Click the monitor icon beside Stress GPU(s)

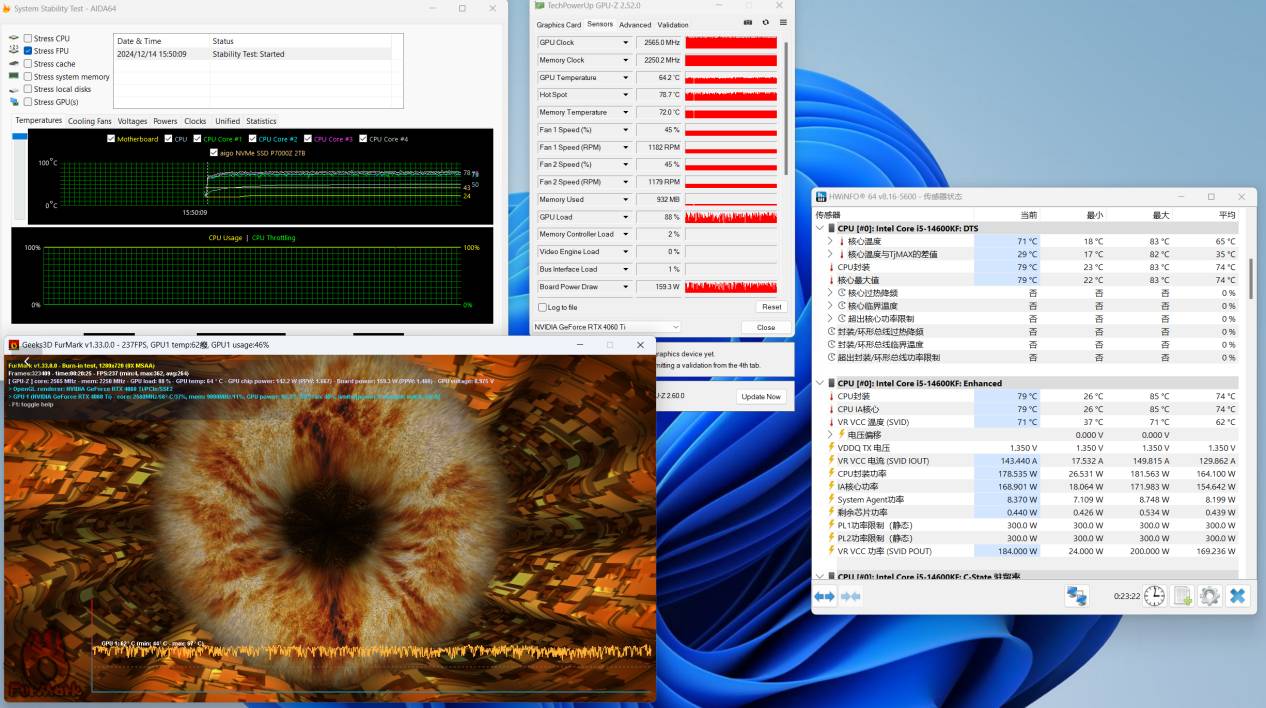(x=14, y=102)
